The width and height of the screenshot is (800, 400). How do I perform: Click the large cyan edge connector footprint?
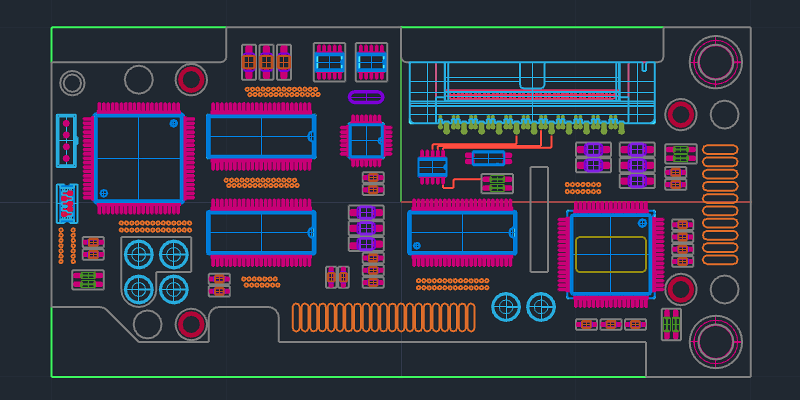532,93
